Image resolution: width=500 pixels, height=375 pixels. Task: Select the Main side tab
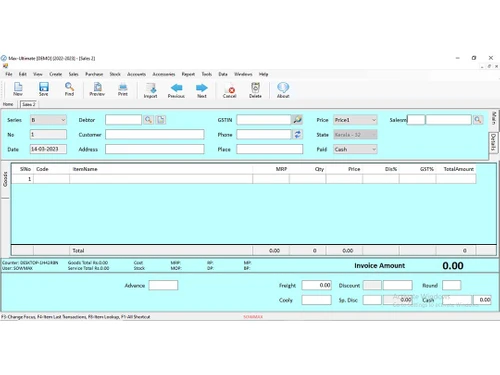coord(494,119)
